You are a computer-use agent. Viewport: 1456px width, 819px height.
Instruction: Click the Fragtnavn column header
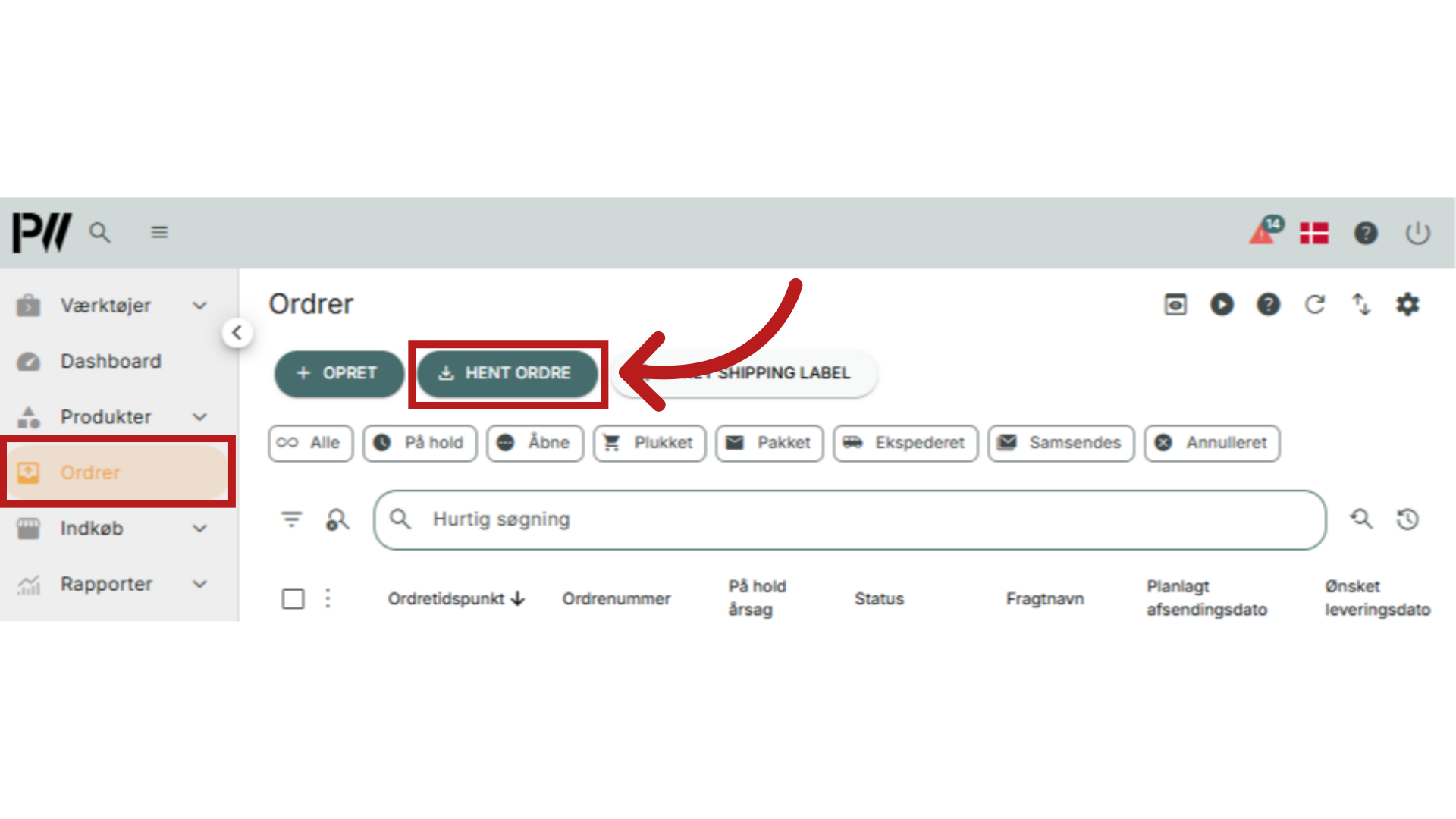(x=1045, y=599)
